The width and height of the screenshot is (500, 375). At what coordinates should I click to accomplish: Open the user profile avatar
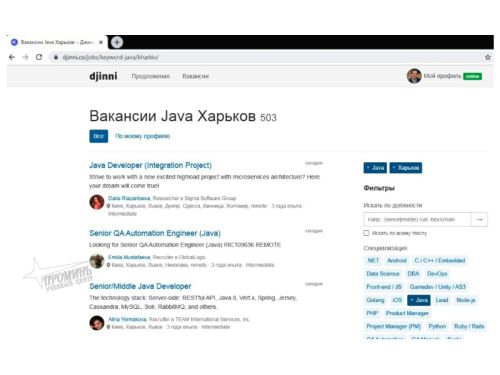pyautogui.click(x=414, y=76)
